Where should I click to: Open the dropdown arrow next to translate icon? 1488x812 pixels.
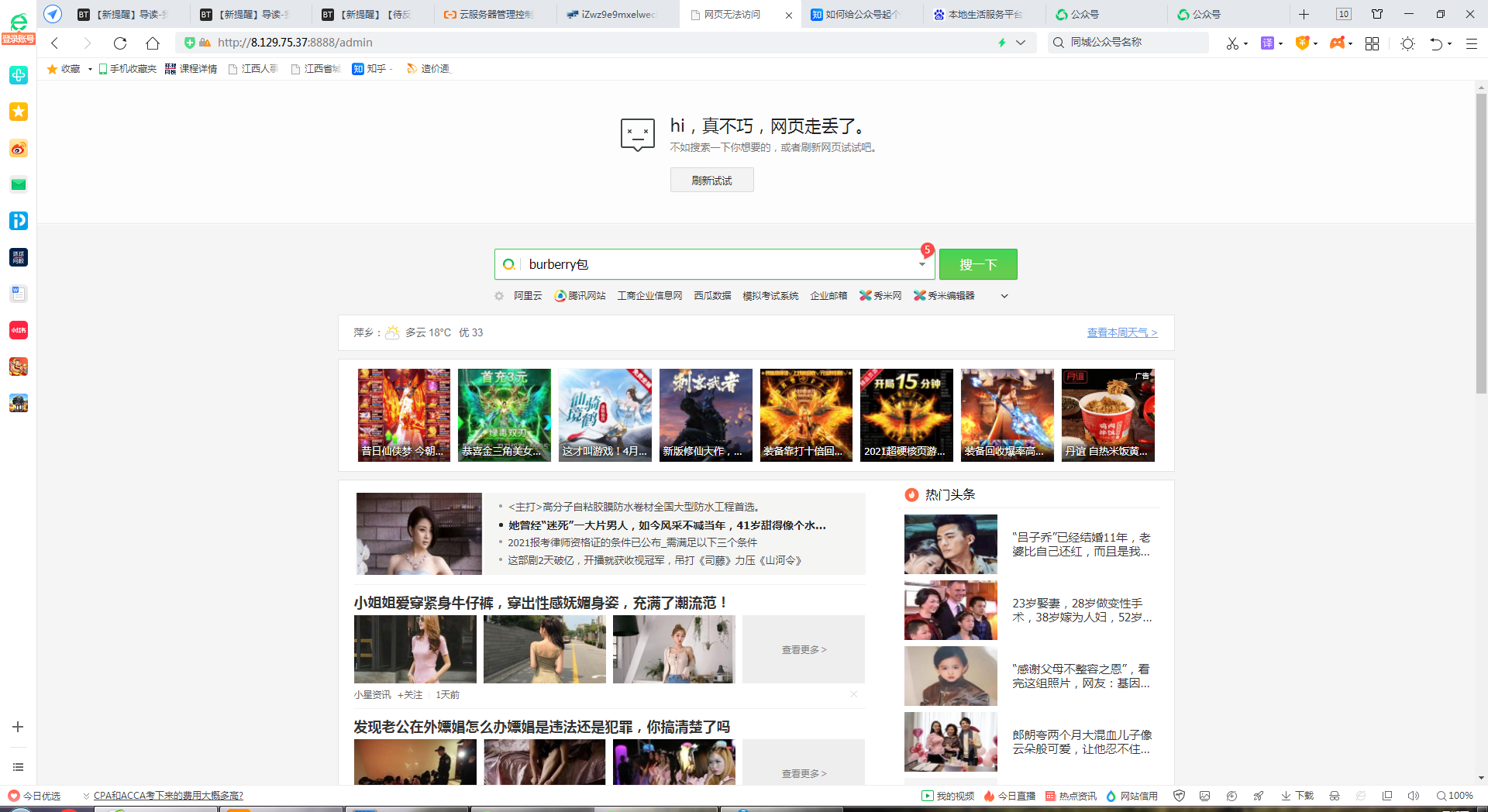(1280, 44)
